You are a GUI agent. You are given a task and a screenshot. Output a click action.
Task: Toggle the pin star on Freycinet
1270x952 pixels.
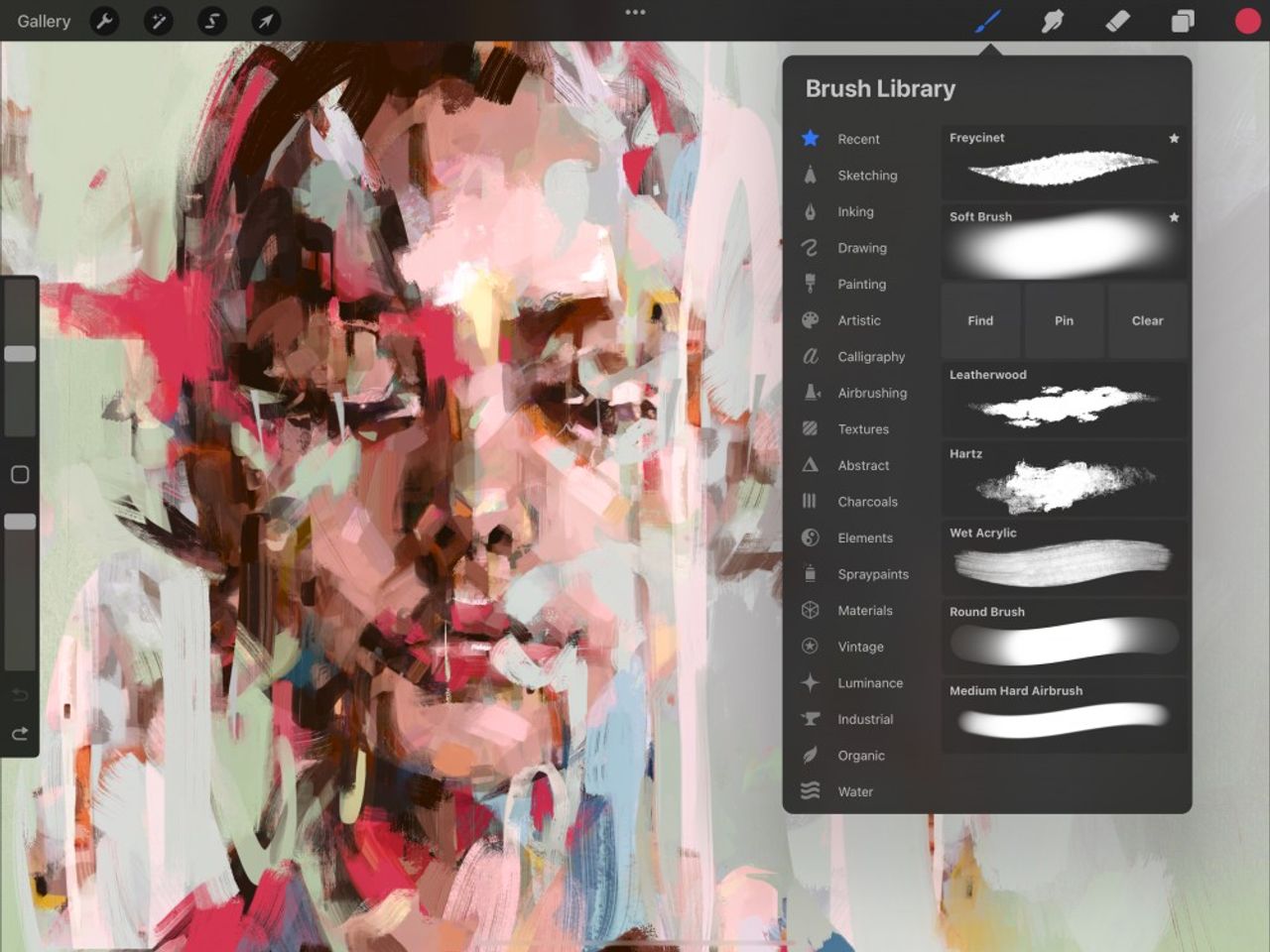(x=1174, y=138)
